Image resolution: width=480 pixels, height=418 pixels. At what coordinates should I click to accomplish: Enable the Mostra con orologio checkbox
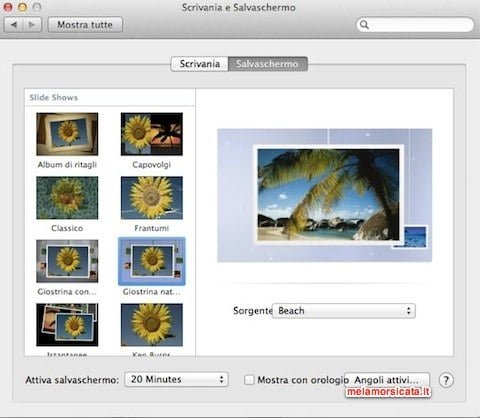(249, 379)
